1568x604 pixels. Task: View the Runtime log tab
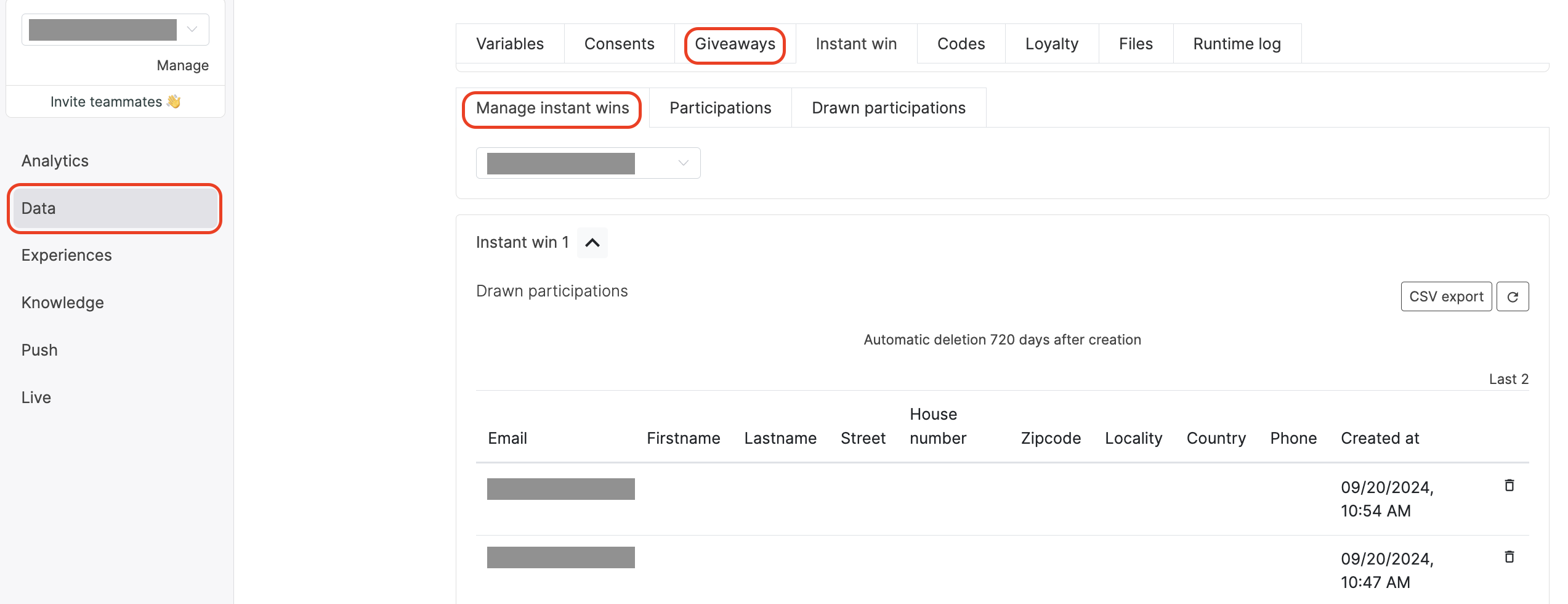pos(1236,44)
